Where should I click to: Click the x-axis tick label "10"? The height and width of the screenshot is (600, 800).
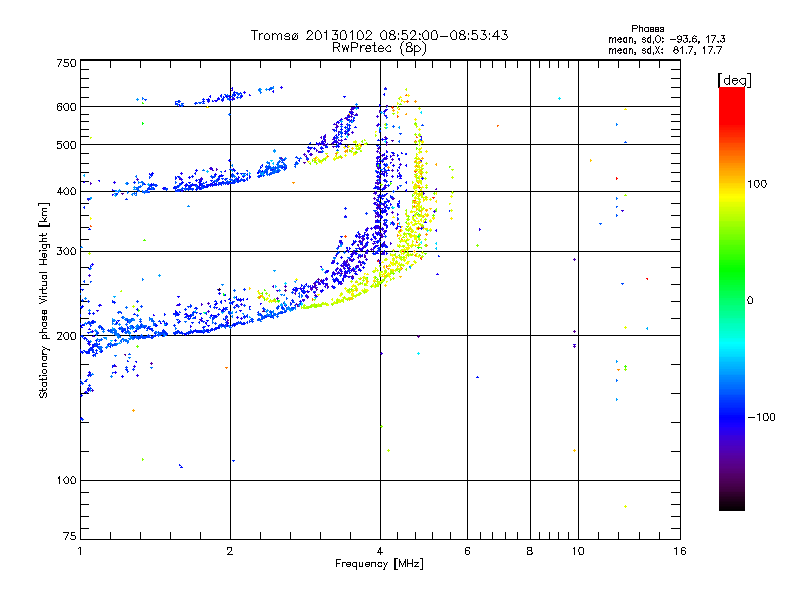click(578, 551)
